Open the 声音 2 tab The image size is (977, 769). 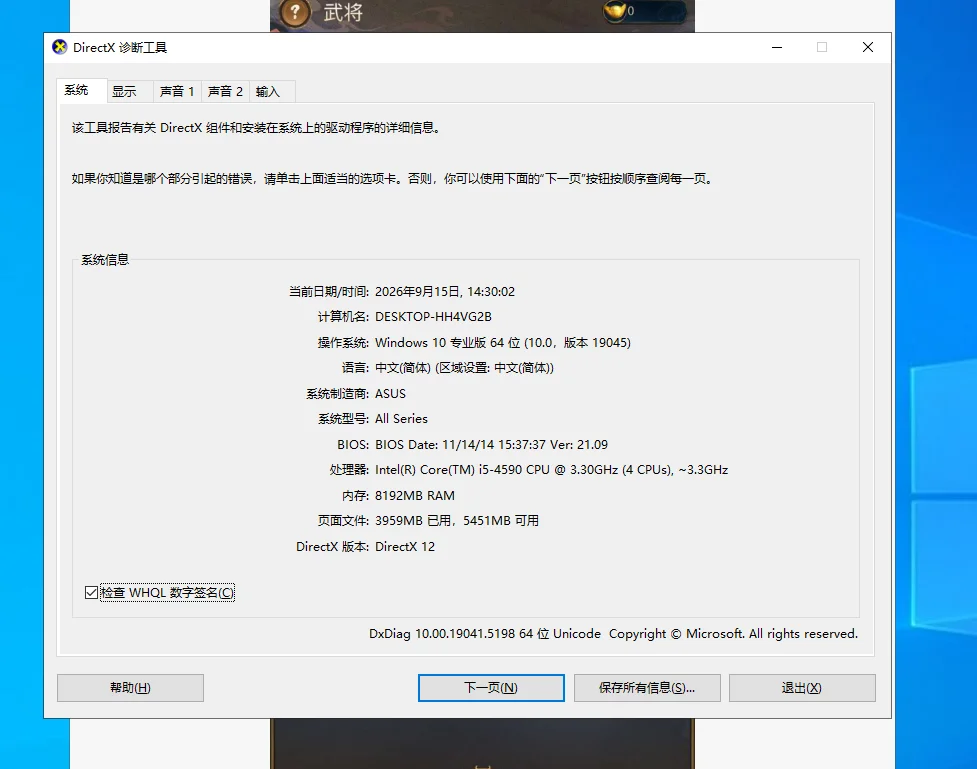(225, 92)
